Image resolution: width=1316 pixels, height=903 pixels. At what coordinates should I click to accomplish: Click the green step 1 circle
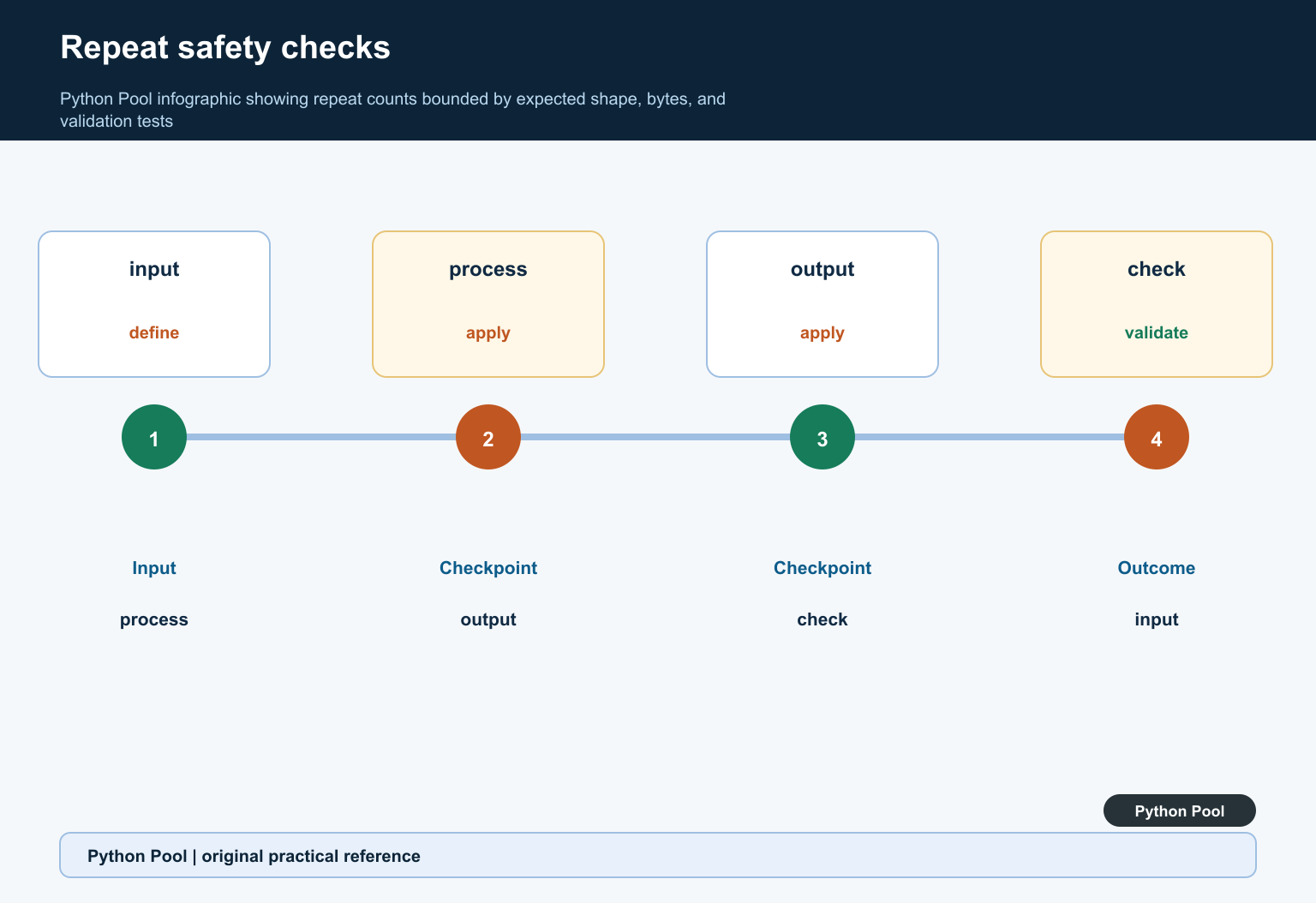click(x=154, y=437)
